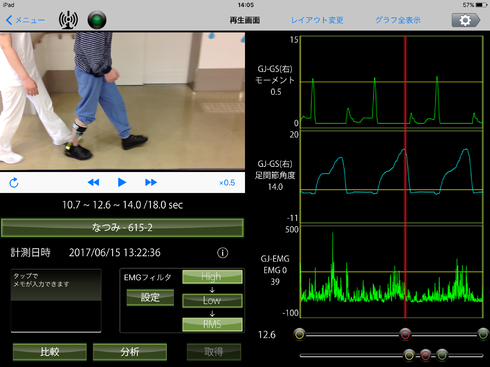Tap the 分析 button

tap(130, 352)
